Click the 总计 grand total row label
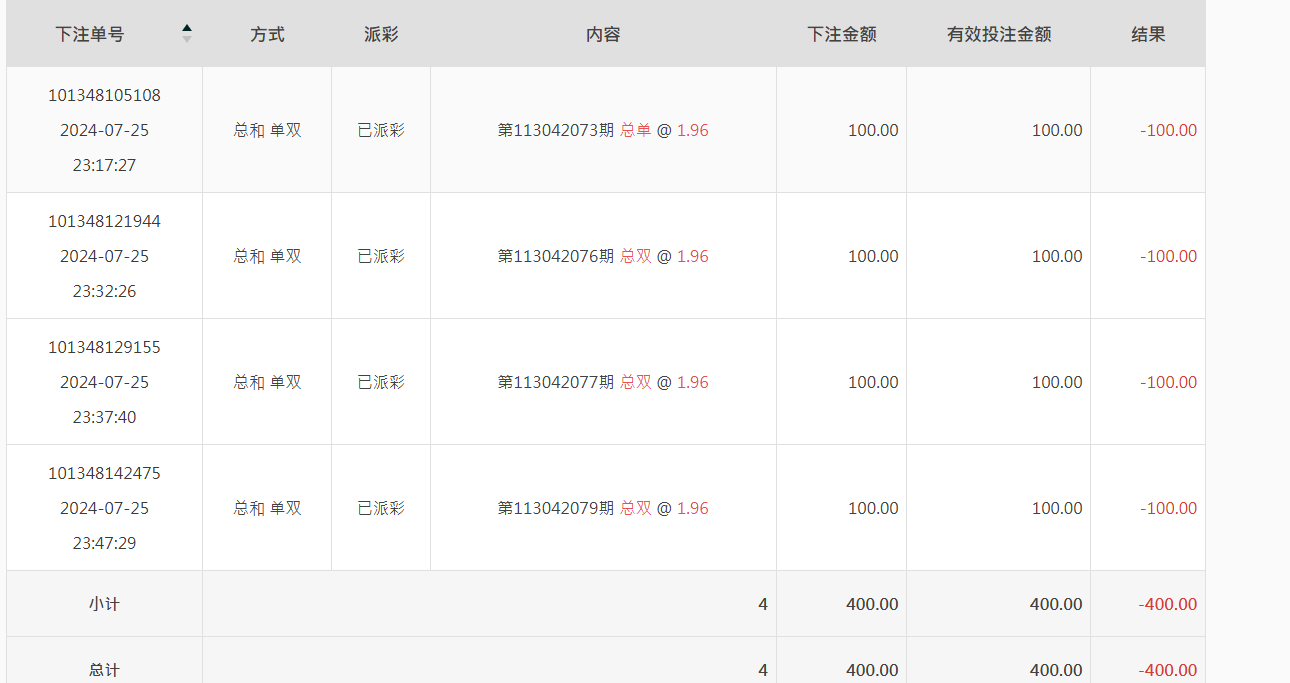Viewport: 1290px width, 683px height. coord(104,670)
